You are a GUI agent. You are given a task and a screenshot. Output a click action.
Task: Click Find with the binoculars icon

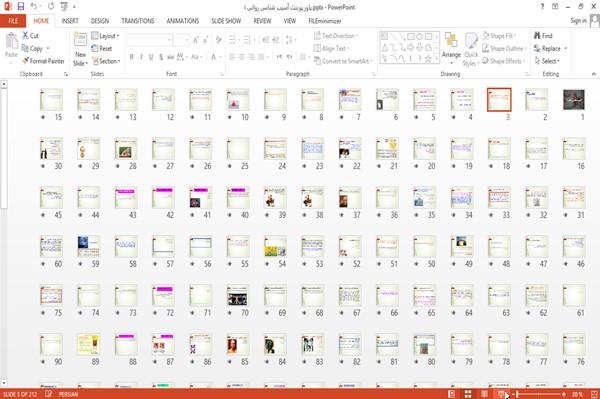coord(543,36)
